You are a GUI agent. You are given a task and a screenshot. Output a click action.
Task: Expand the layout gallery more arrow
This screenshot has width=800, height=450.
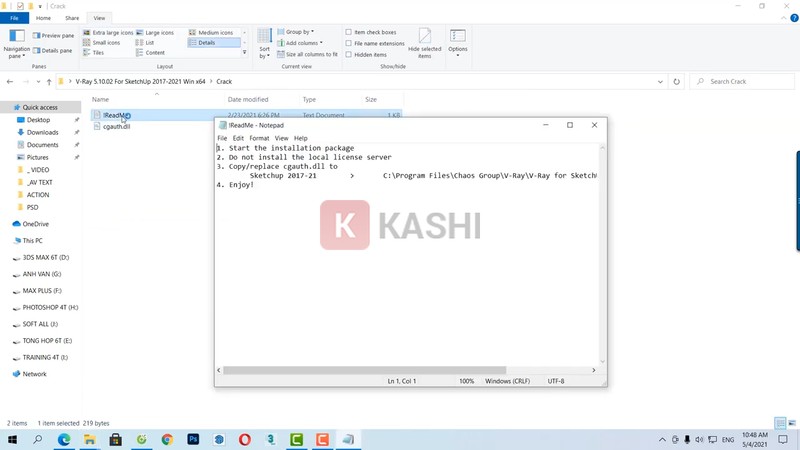[244, 53]
